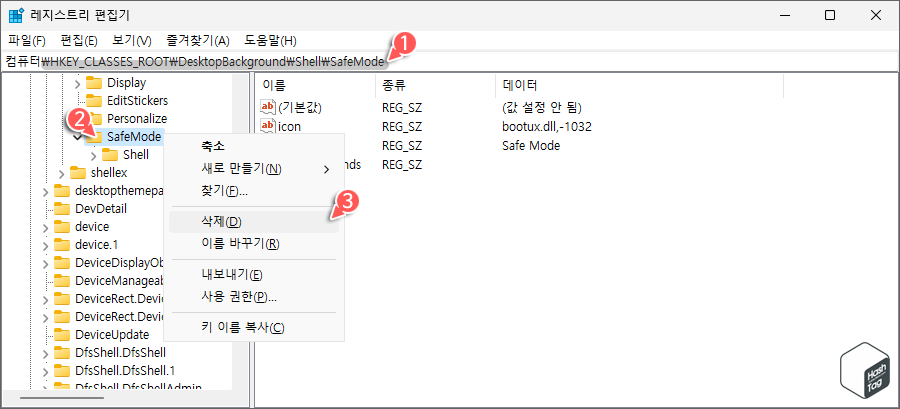Click the DfsShell.DfsShell folder icon
This screenshot has width=900, height=409.
(x=61, y=352)
